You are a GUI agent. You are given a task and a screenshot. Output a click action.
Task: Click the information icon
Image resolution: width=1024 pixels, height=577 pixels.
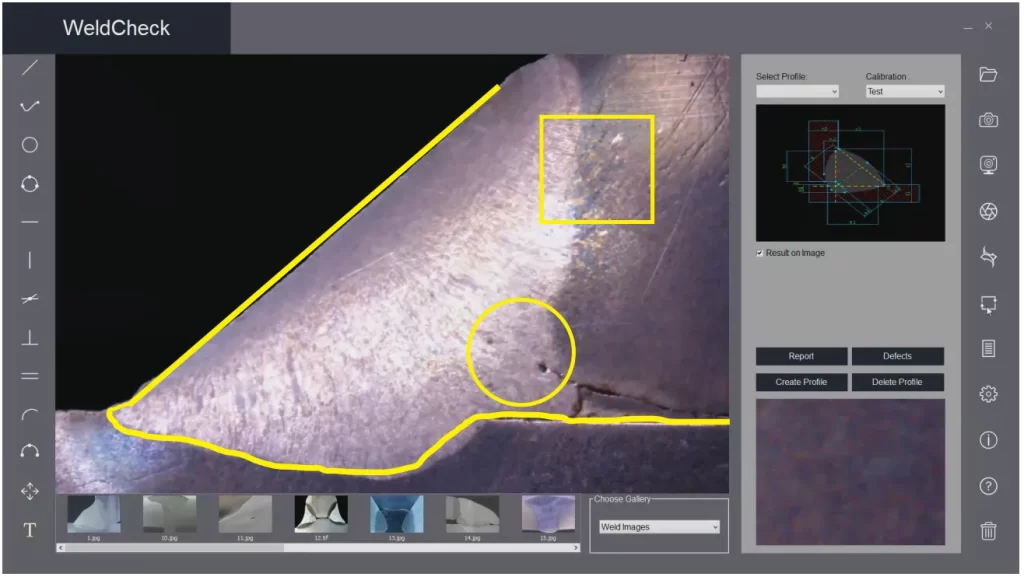pos(988,441)
